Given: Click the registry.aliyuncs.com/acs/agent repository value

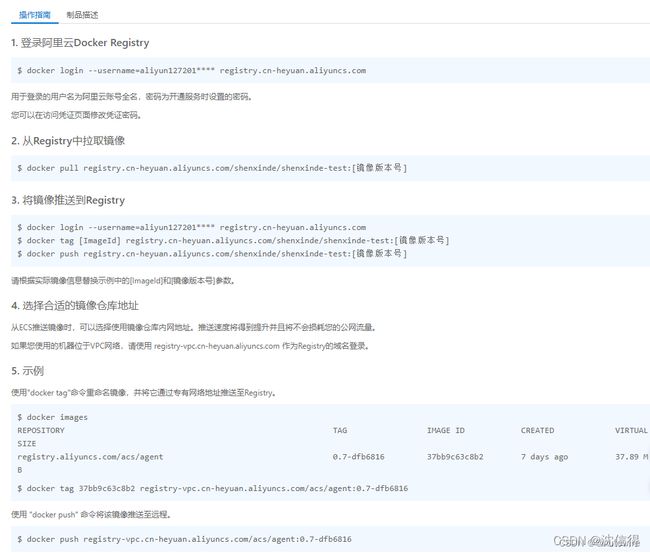Looking at the screenshot, I should 90,457.
